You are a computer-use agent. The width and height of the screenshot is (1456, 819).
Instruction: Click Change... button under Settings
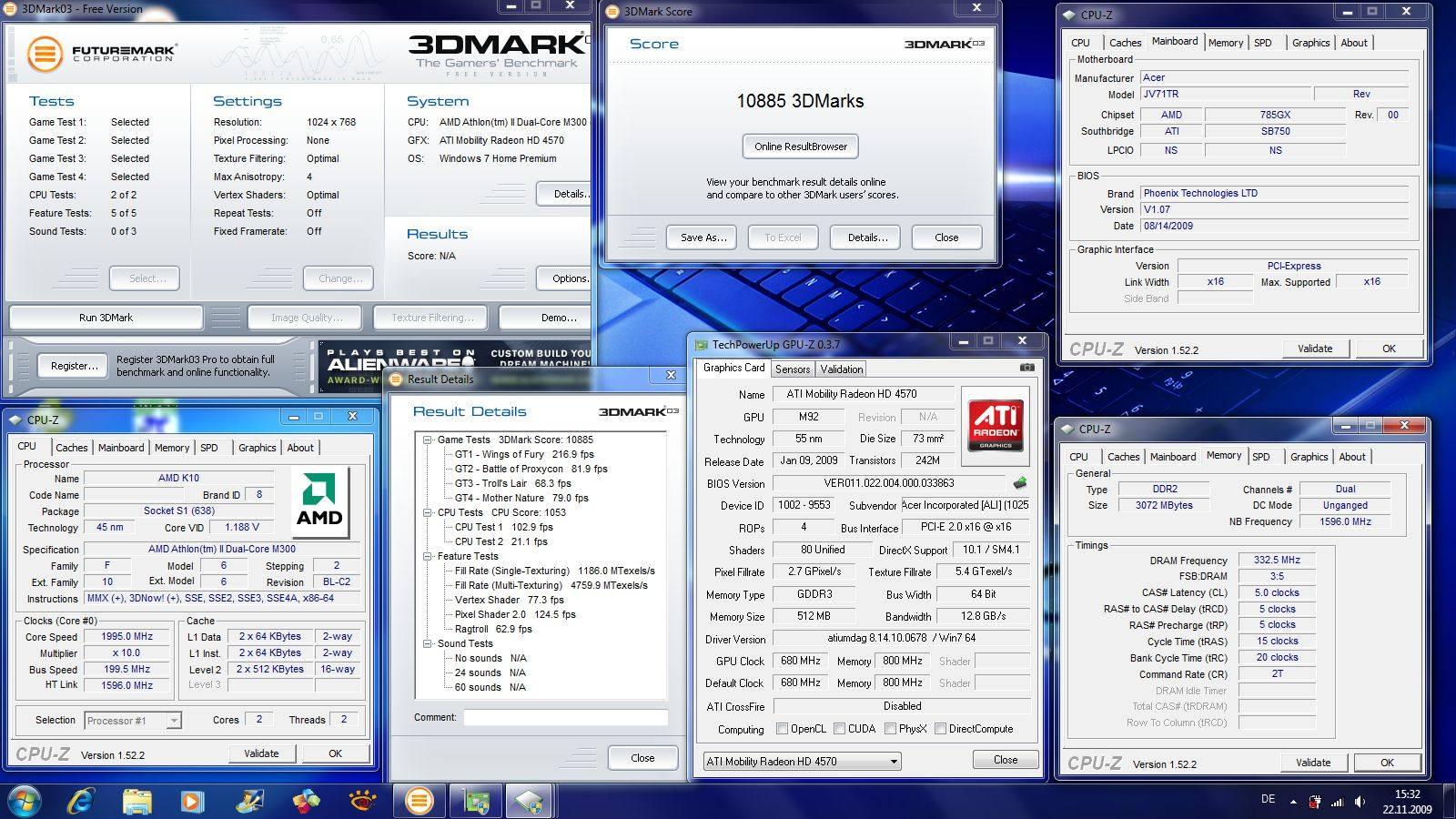[x=339, y=278]
